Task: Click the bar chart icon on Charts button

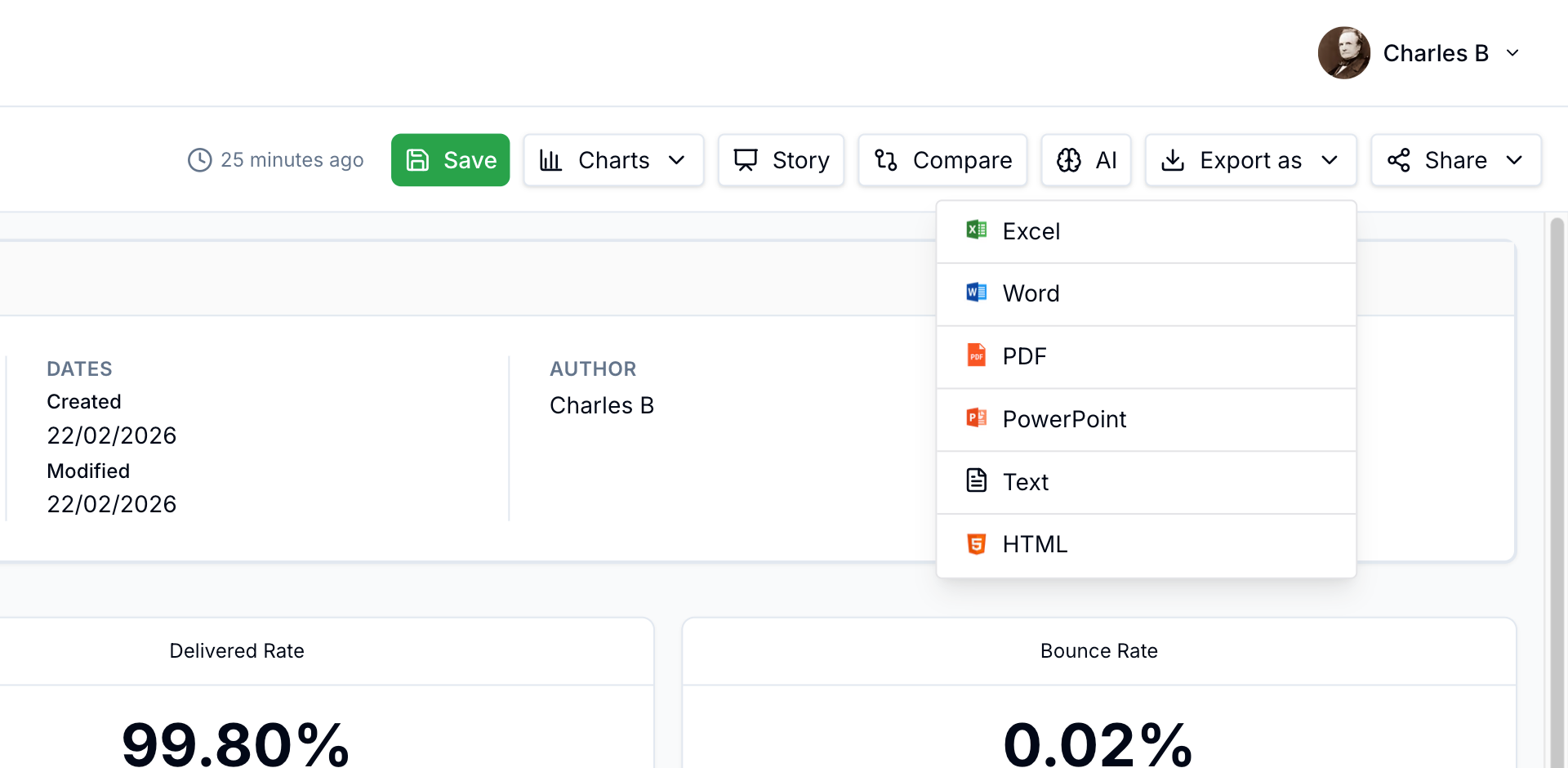Action: point(551,160)
